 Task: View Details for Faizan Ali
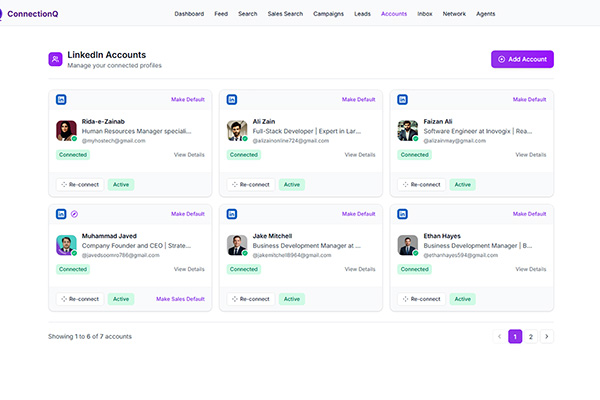pos(531,155)
